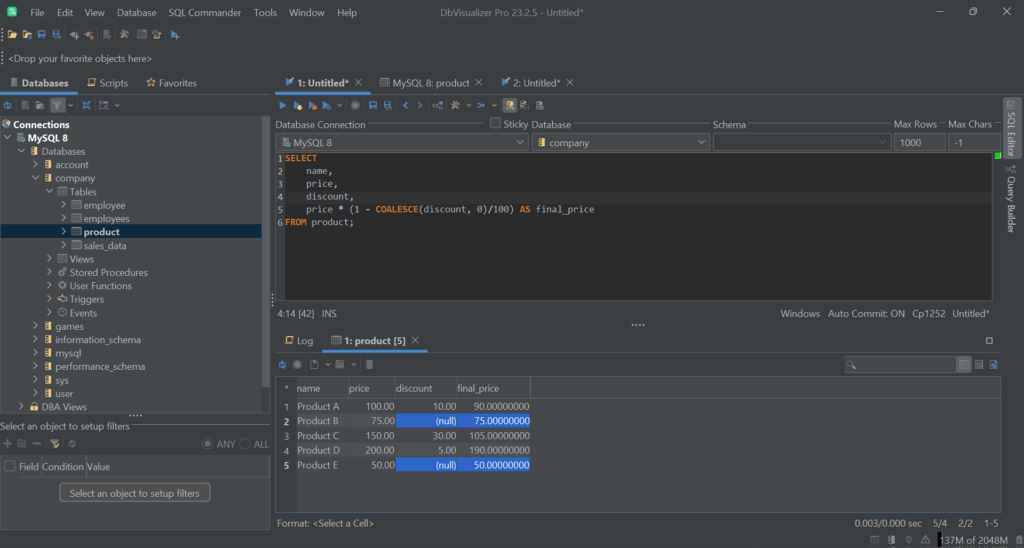
Task: Expand the employee table node
Action: pos(64,205)
